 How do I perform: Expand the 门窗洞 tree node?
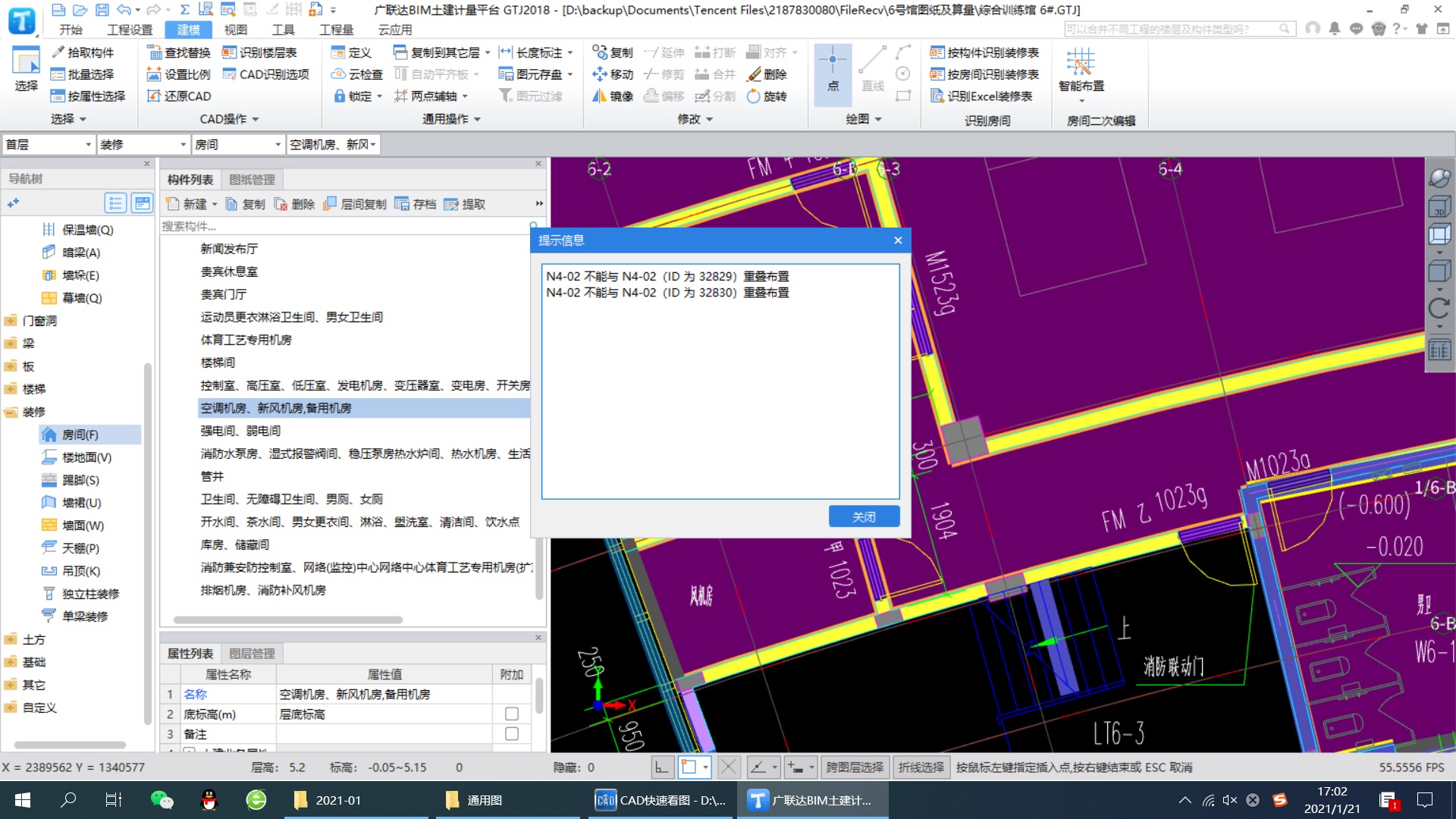(11, 321)
